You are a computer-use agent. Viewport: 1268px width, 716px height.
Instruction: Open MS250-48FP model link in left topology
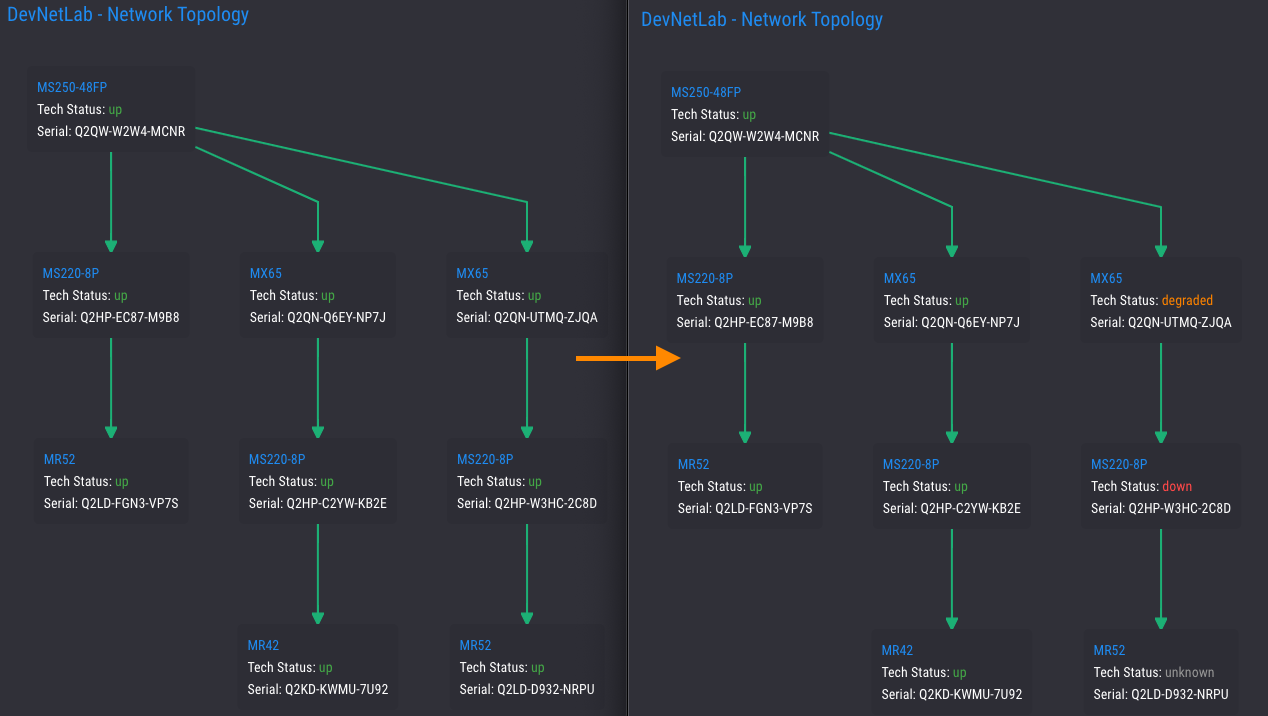[x=72, y=88]
